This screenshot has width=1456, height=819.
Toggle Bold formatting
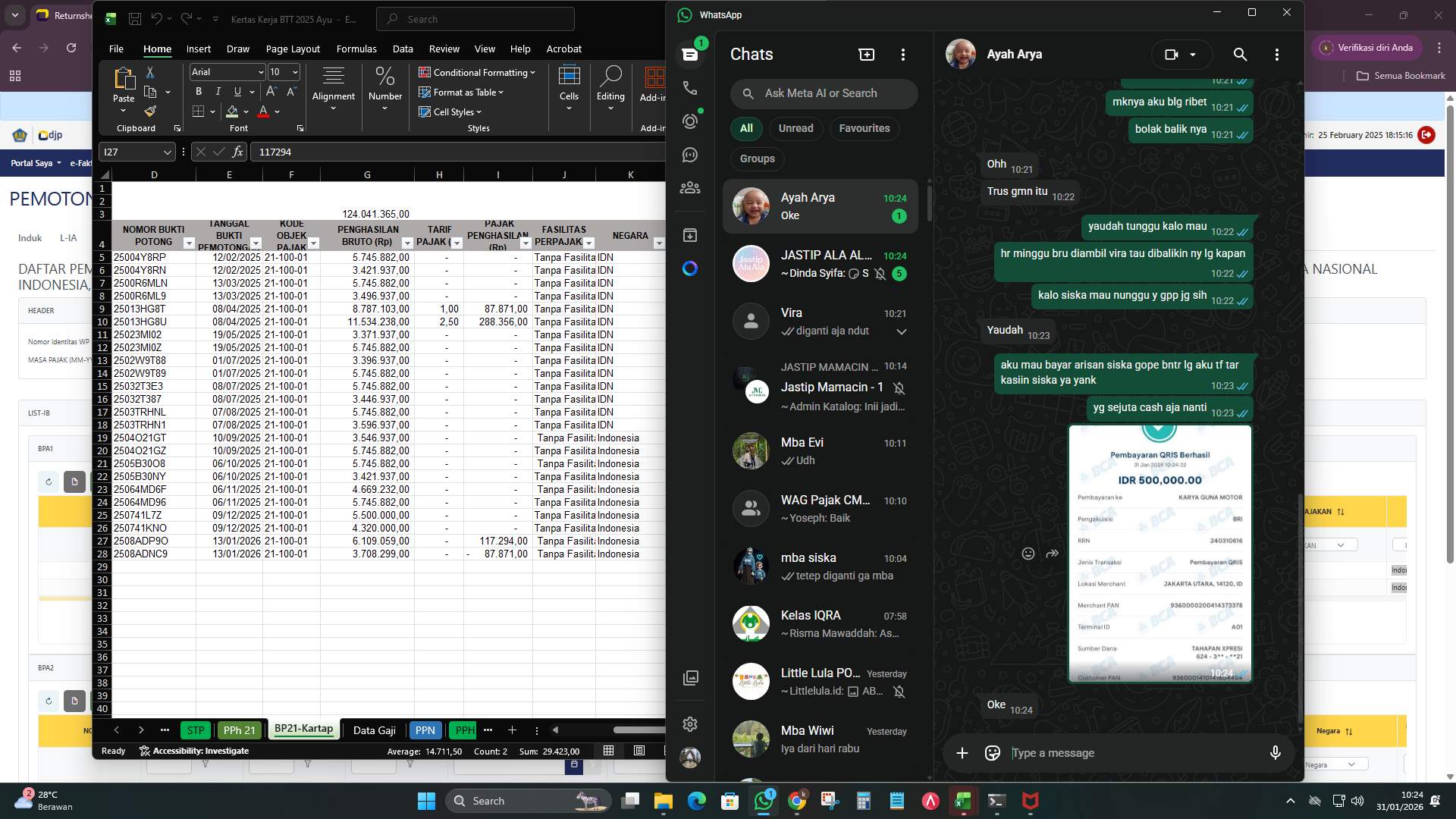[198, 91]
